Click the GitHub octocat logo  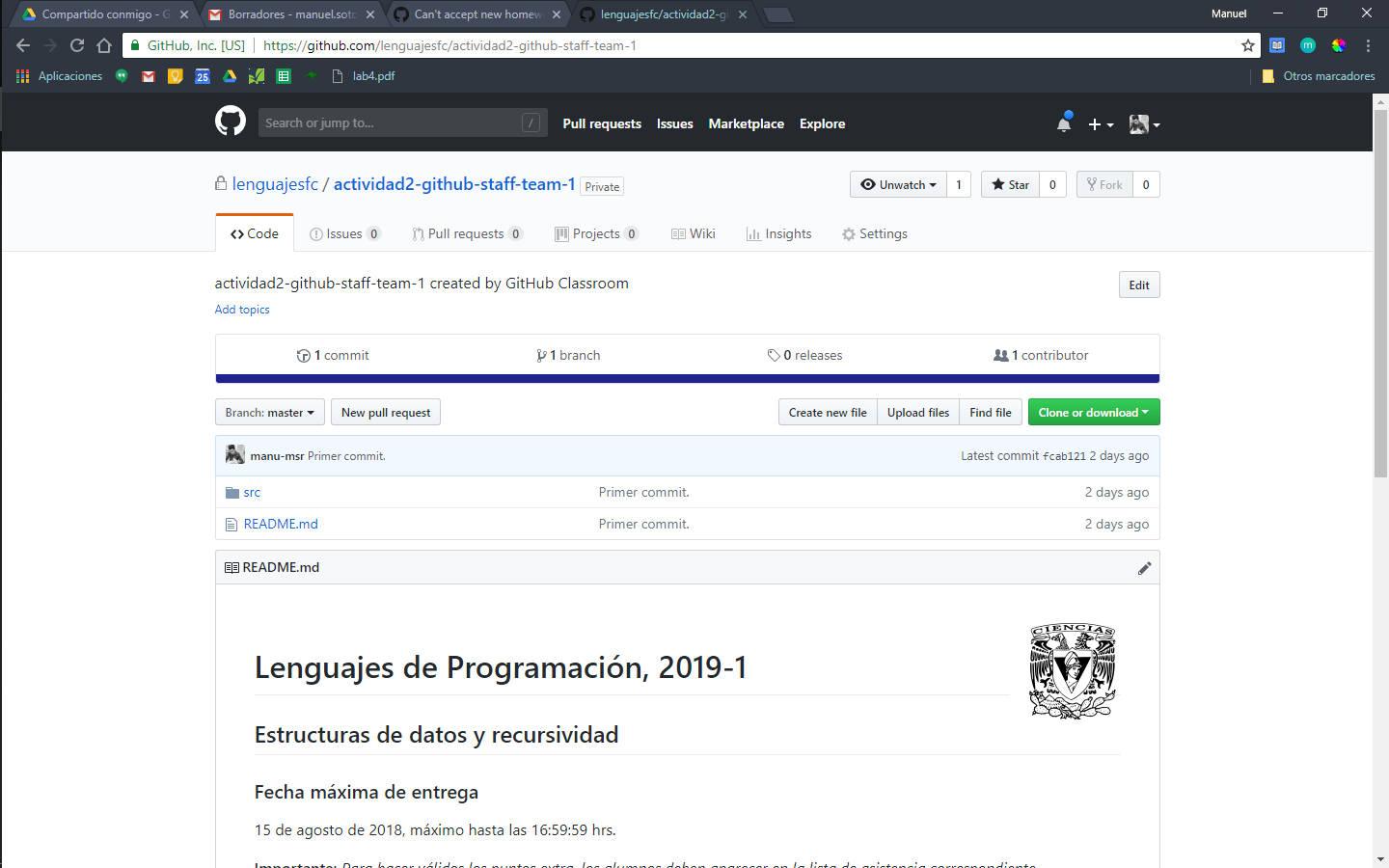[231, 122]
